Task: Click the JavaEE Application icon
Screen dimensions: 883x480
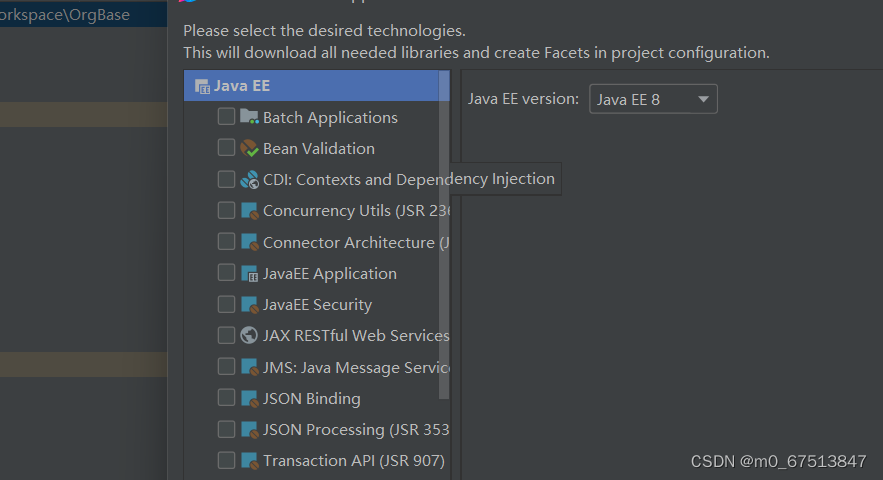Action: coord(249,273)
